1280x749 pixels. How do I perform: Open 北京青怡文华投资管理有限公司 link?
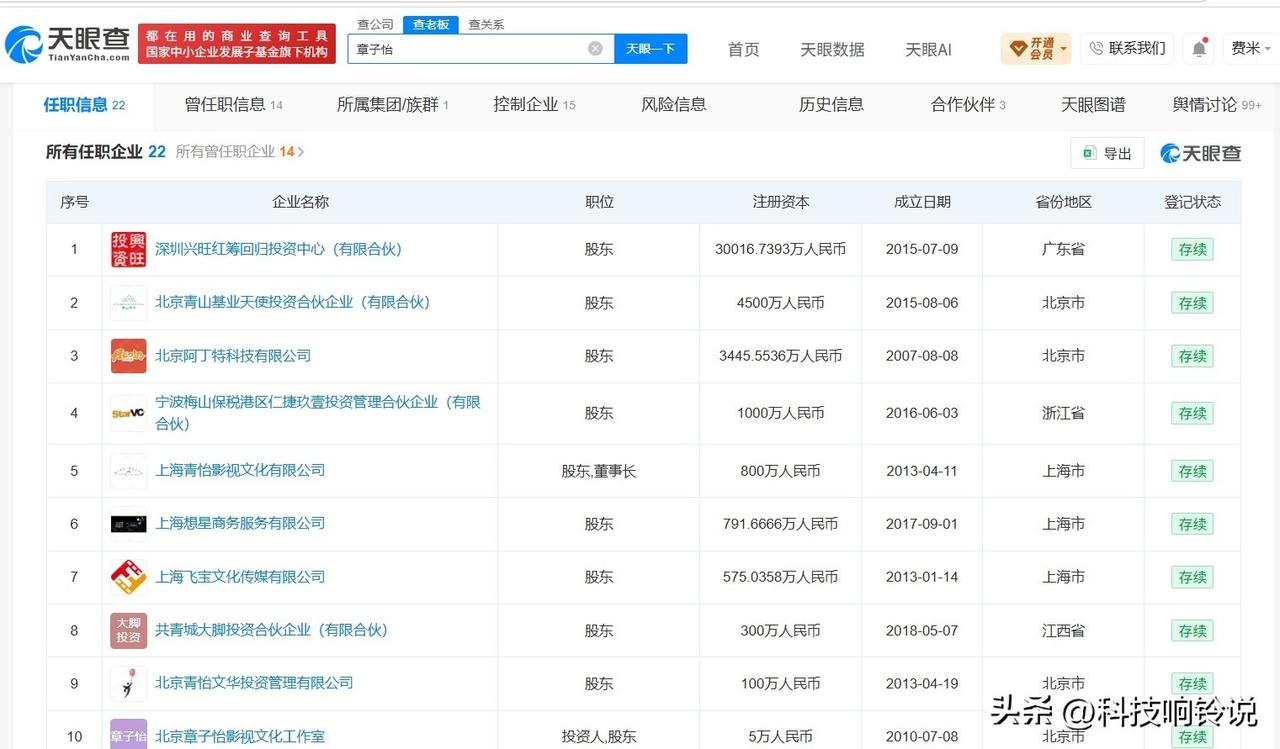(x=254, y=683)
